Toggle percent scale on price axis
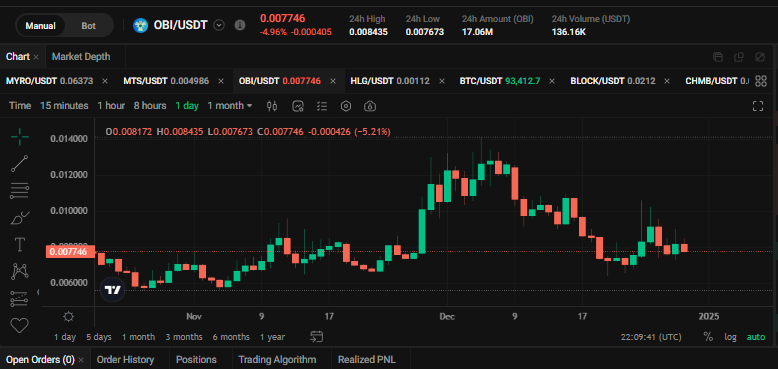Viewport: 778px width, 369px height. [708, 337]
